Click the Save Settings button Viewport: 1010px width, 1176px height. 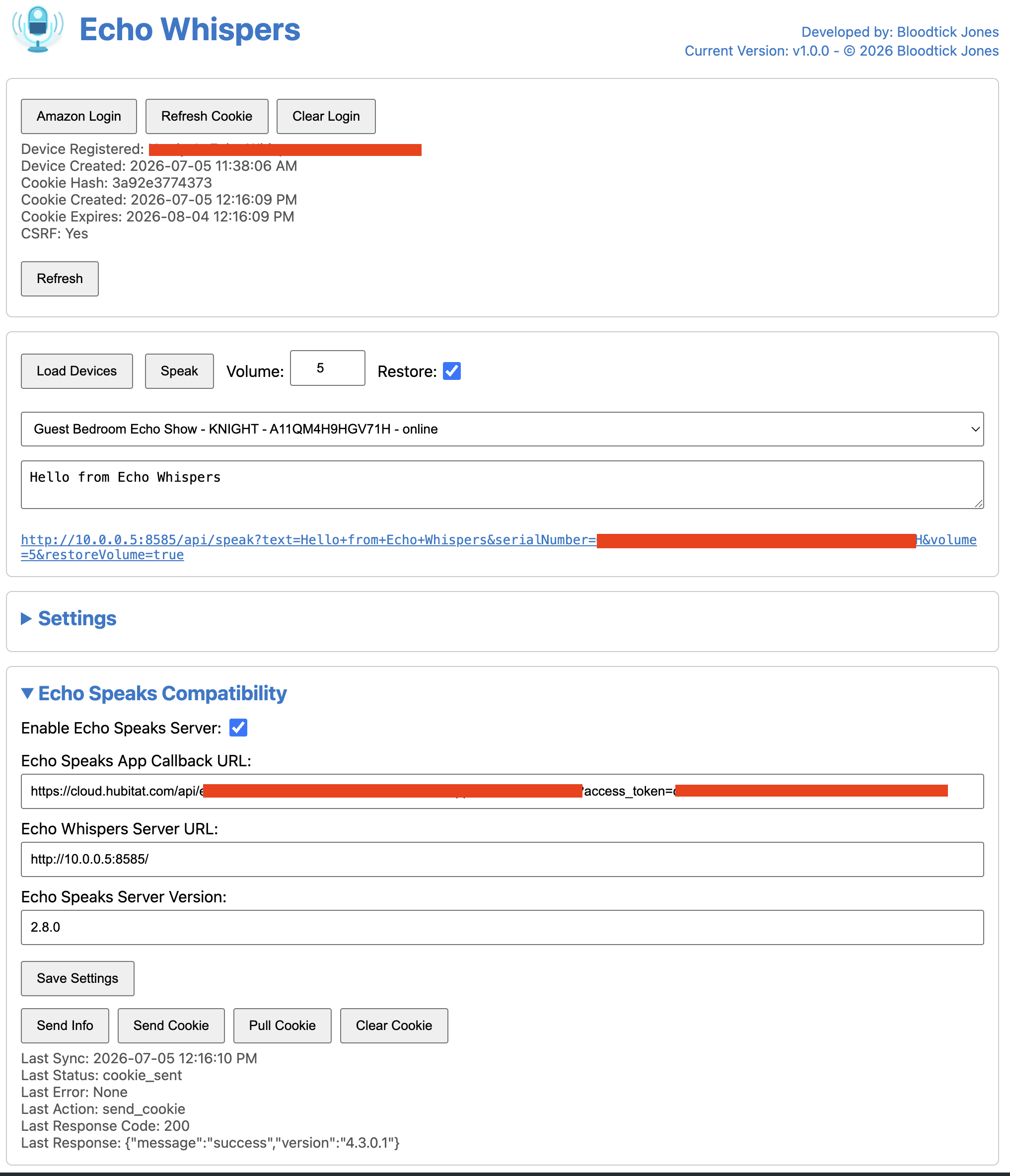78,978
